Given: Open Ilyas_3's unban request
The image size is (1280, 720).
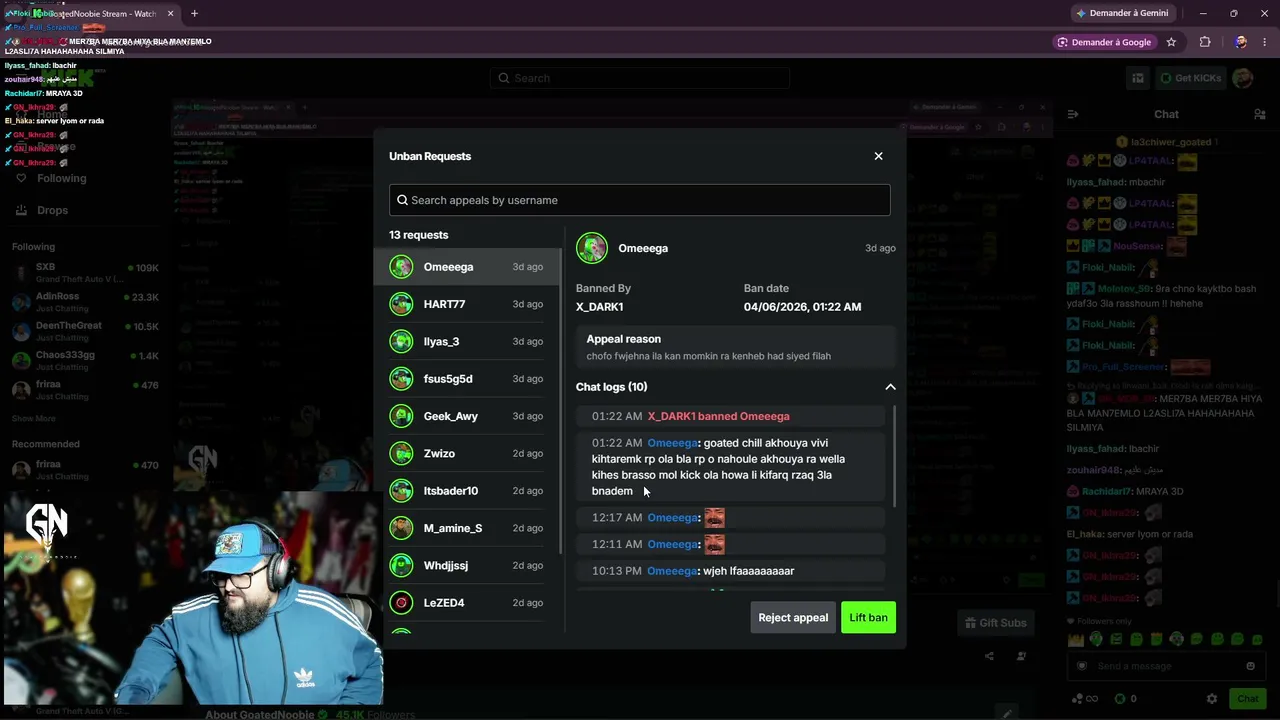Looking at the screenshot, I should pos(467,341).
